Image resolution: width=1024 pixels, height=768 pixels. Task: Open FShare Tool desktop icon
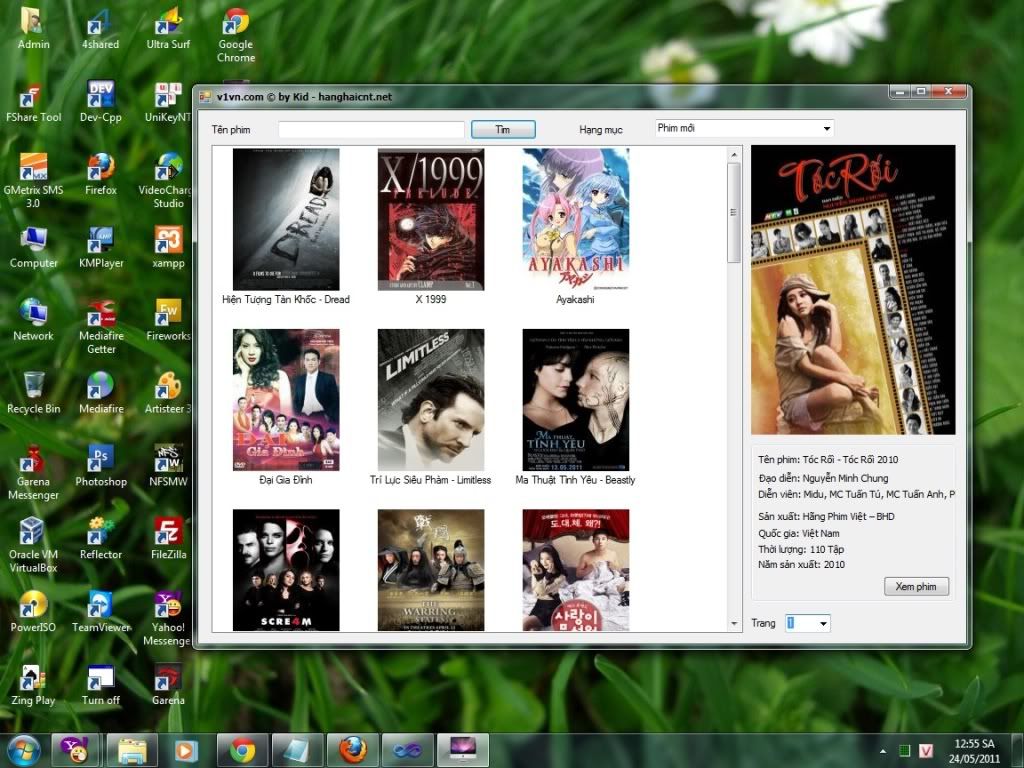coord(33,102)
